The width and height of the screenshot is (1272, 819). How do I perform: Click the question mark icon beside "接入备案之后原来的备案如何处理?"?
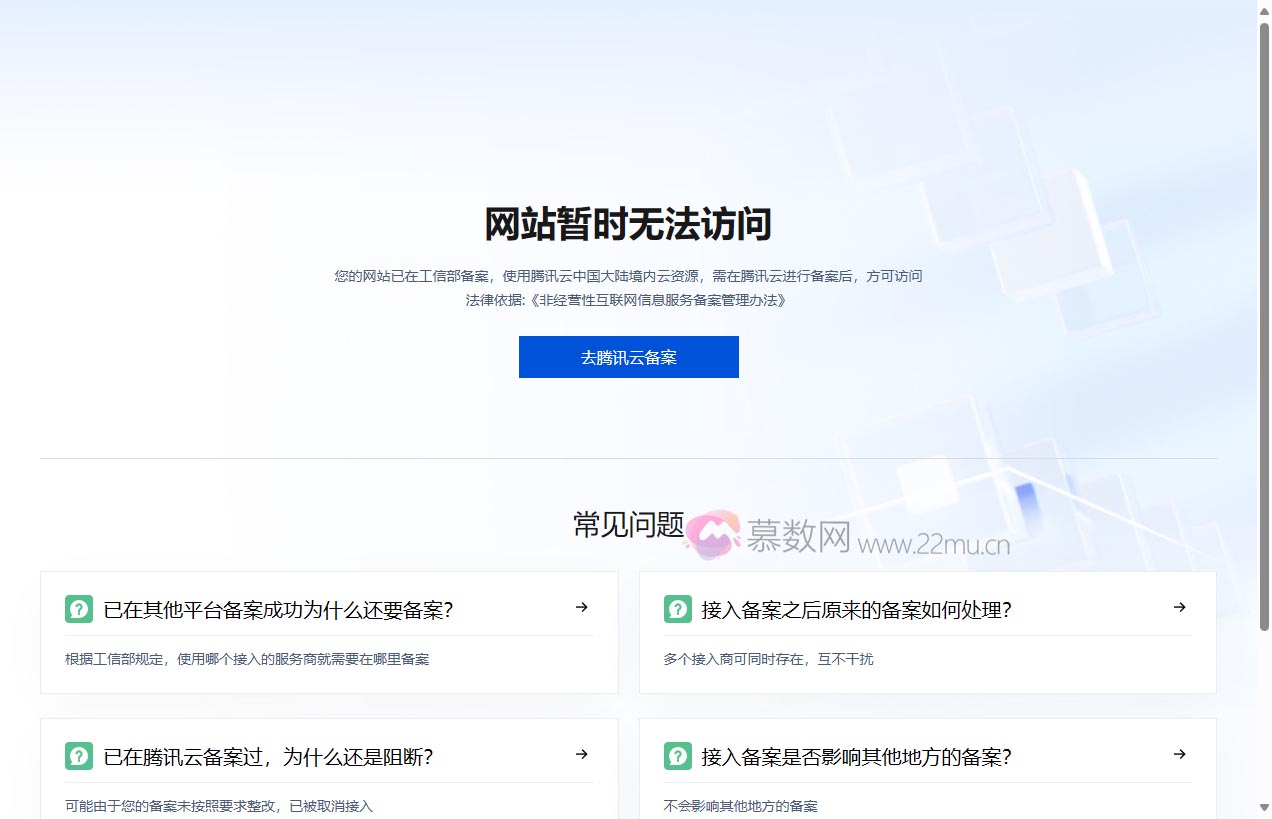(678, 608)
